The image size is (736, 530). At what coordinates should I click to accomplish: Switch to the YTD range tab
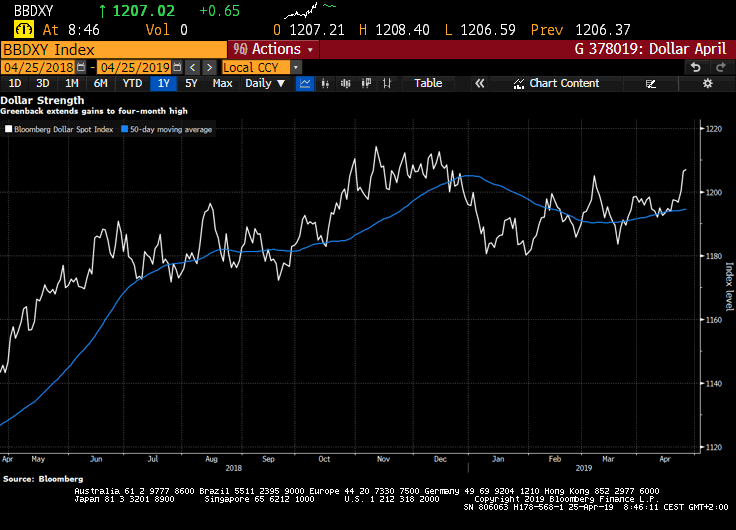coord(132,84)
